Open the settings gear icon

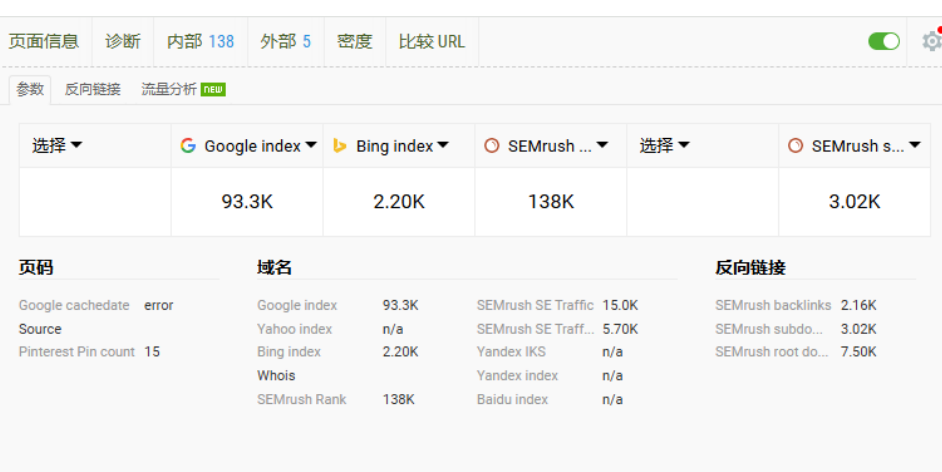pyautogui.click(x=932, y=41)
